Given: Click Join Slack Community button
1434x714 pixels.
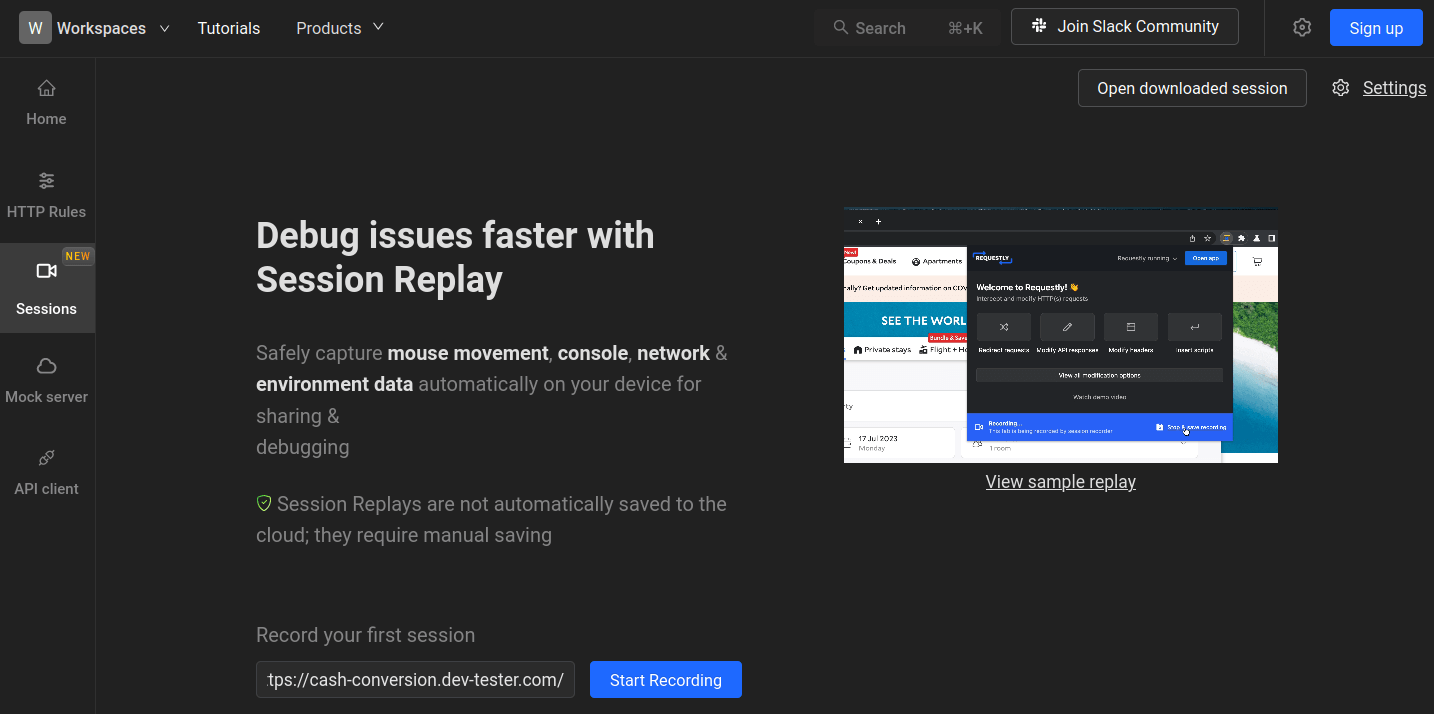Looking at the screenshot, I should pos(1125,27).
